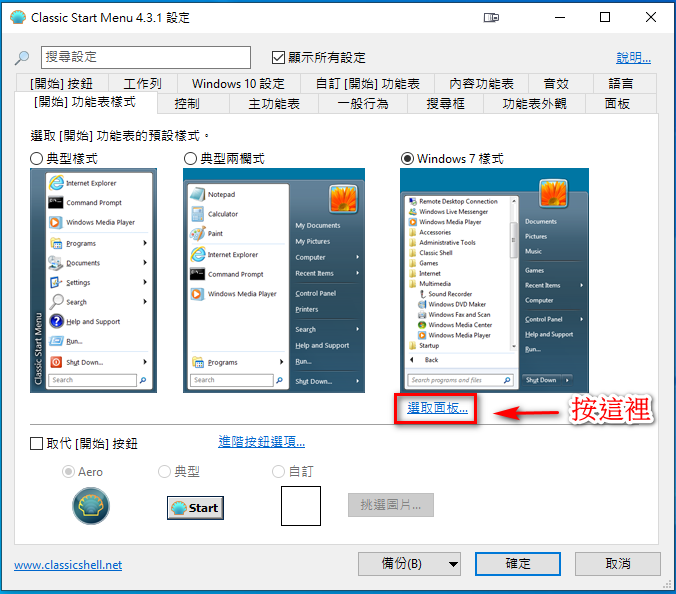Image resolution: width=676 pixels, height=594 pixels.
Task: Click the 典型兩欄式 menu preview image
Action: click(x=274, y=281)
